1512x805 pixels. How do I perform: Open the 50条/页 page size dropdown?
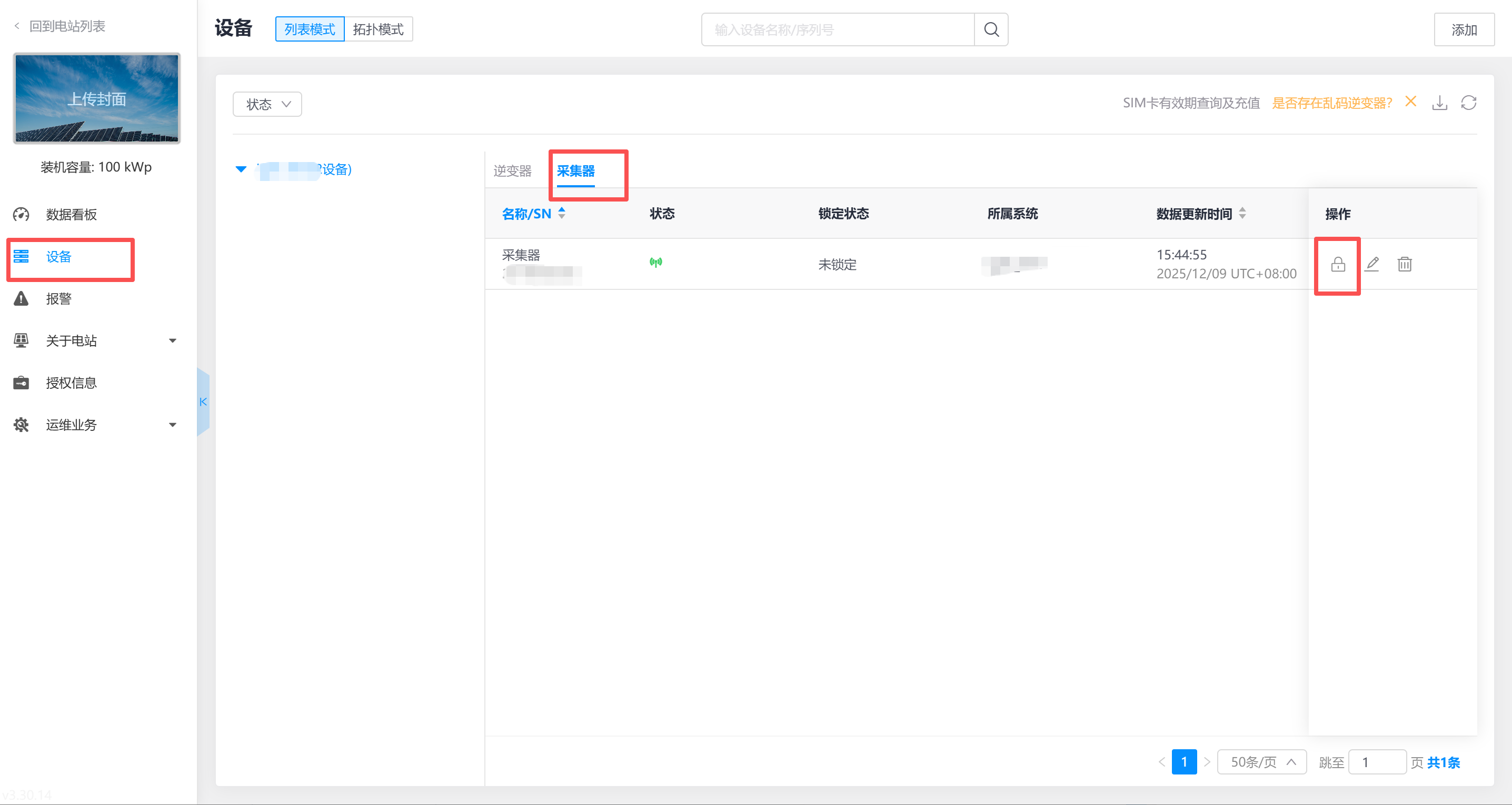click(x=1261, y=762)
